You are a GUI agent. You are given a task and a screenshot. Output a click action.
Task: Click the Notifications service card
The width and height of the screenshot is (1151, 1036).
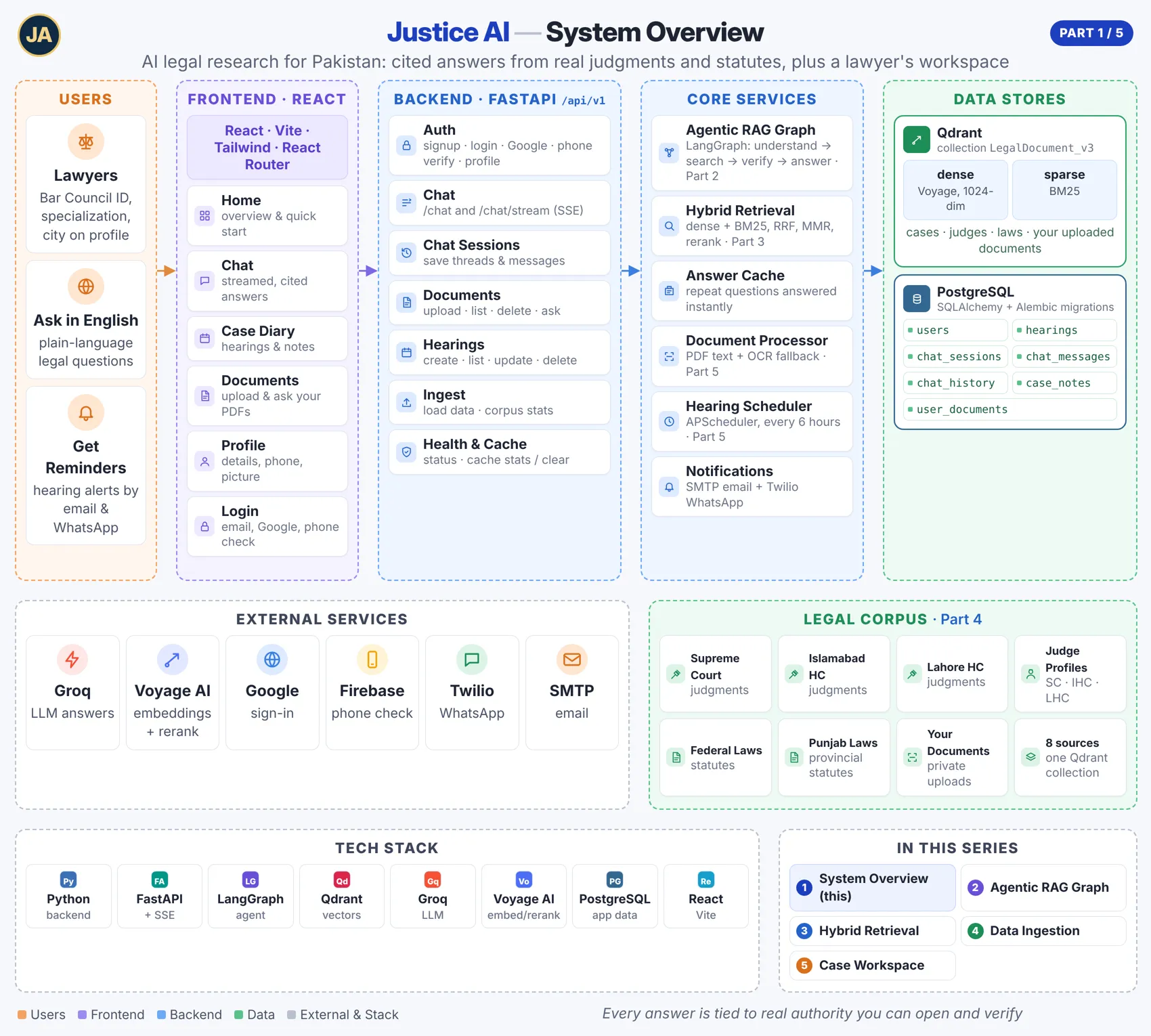[752, 486]
